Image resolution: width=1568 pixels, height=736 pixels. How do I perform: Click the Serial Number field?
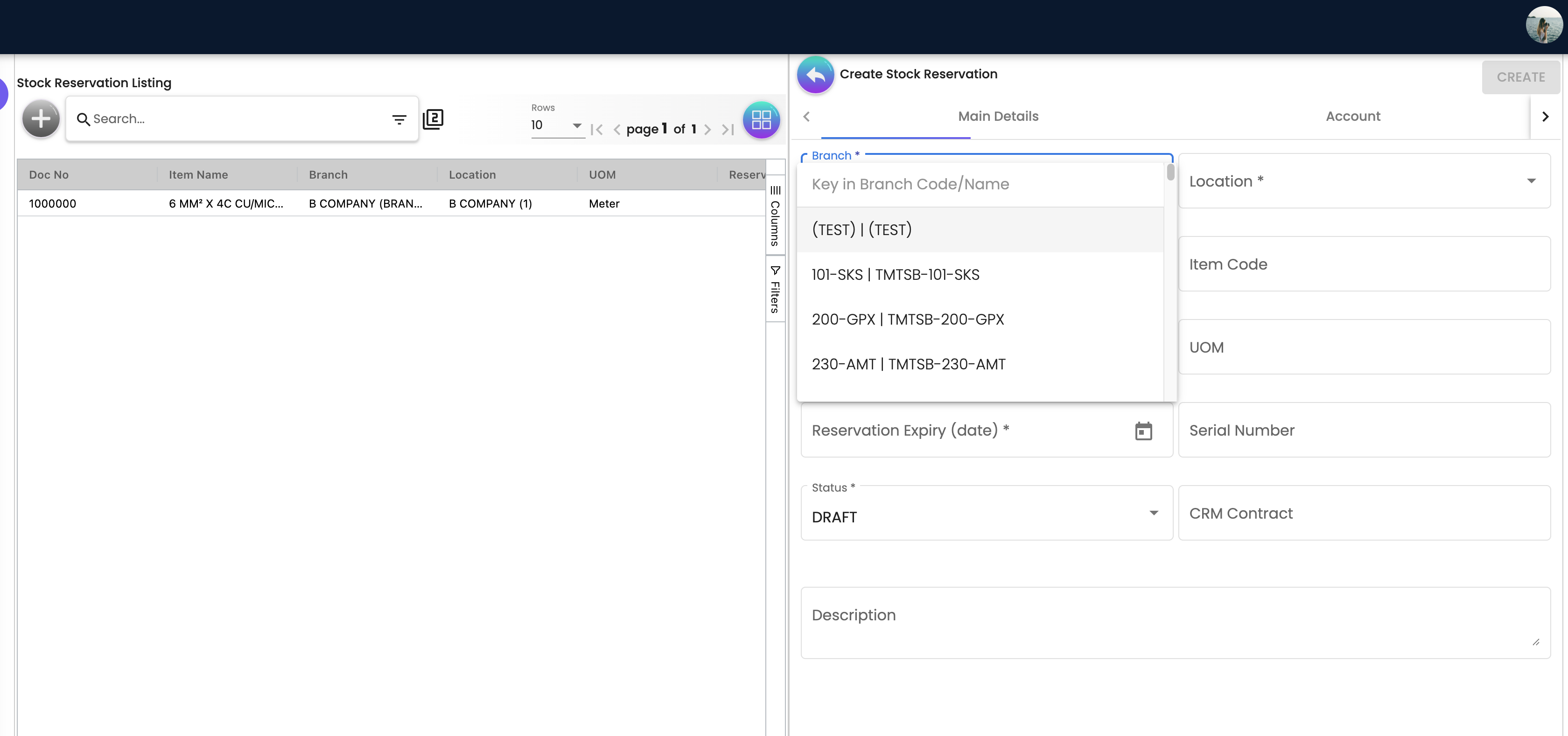tap(1364, 430)
